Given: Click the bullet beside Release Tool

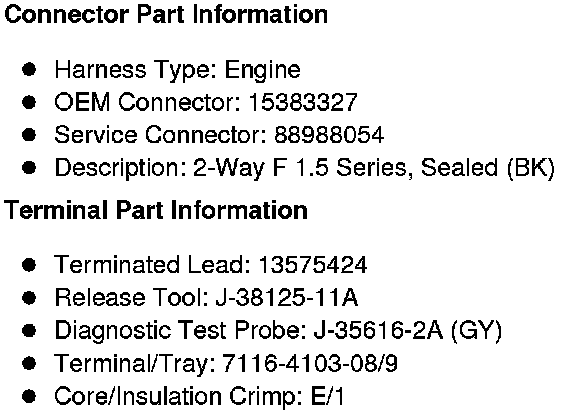Looking at the screenshot, I should (29, 298).
